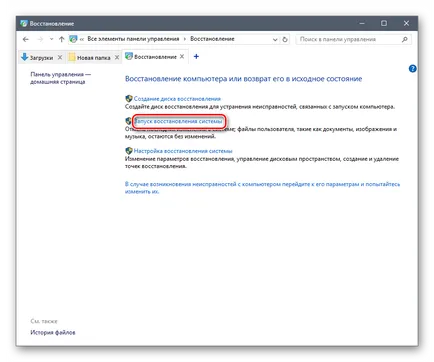Refresh the page using the refresh icon
This screenshot has width=434, height=362.
pos(285,39)
